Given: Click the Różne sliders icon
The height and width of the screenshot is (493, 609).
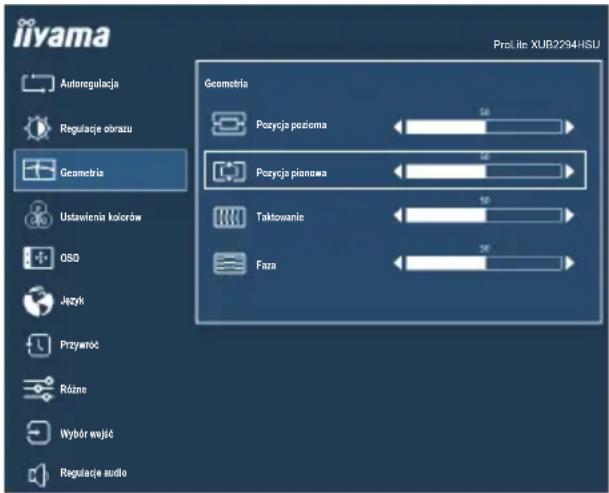Looking at the screenshot, I should 38,388.
